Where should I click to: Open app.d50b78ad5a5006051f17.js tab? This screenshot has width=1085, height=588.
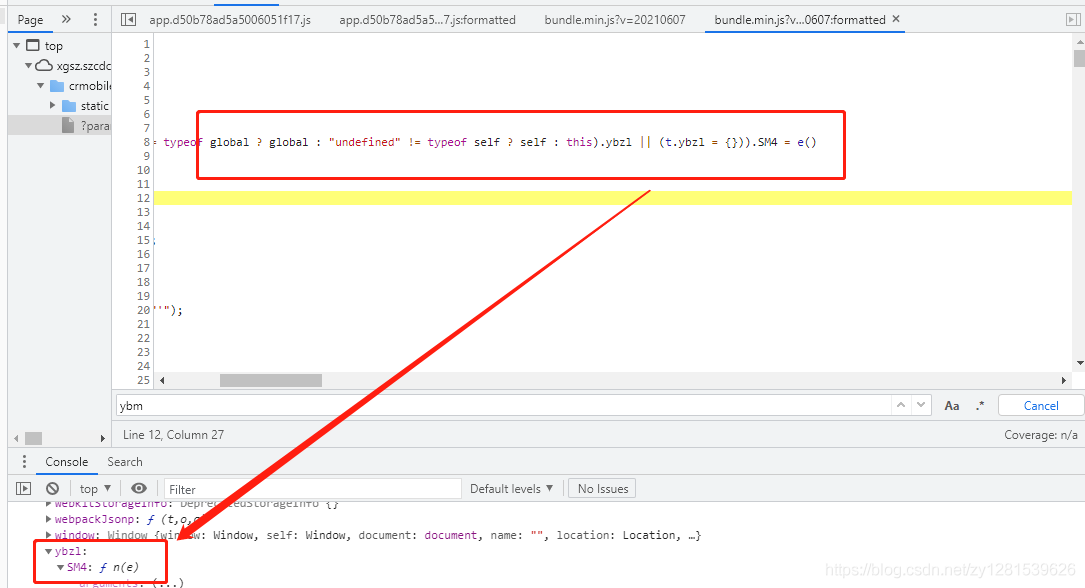coord(230,20)
